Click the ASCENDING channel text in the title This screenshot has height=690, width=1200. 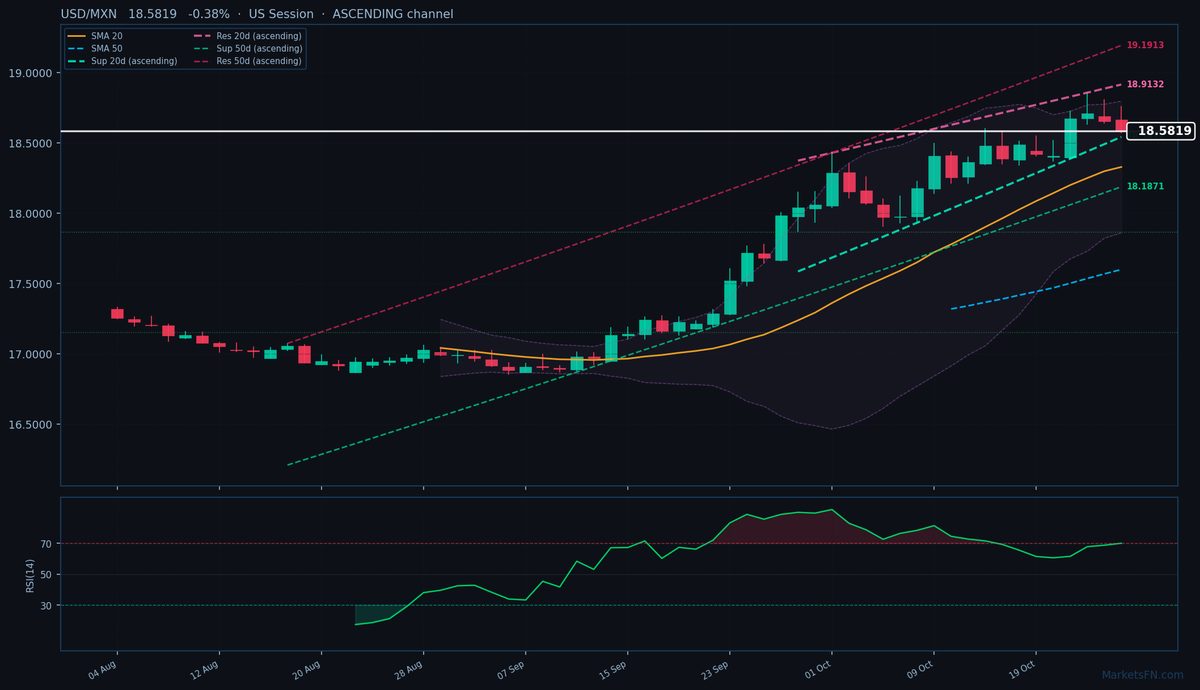click(x=391, y=14)
